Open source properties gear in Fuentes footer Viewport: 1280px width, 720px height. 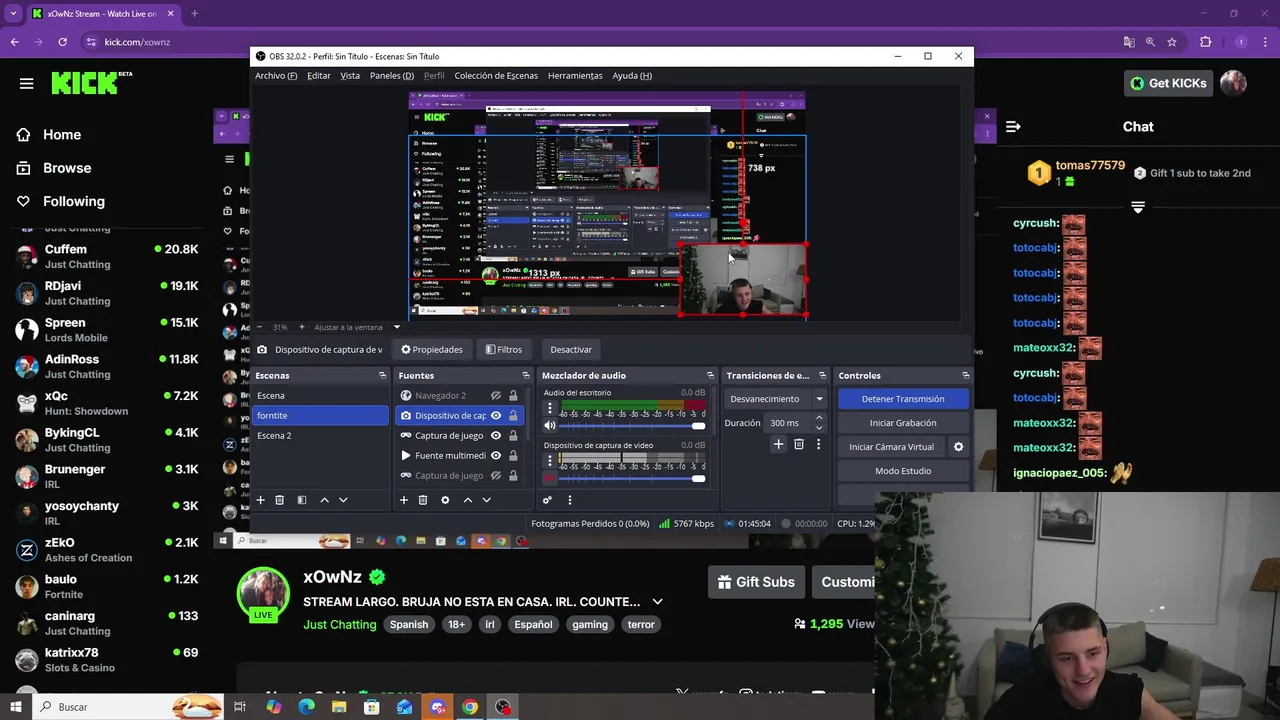coord(445,500)
